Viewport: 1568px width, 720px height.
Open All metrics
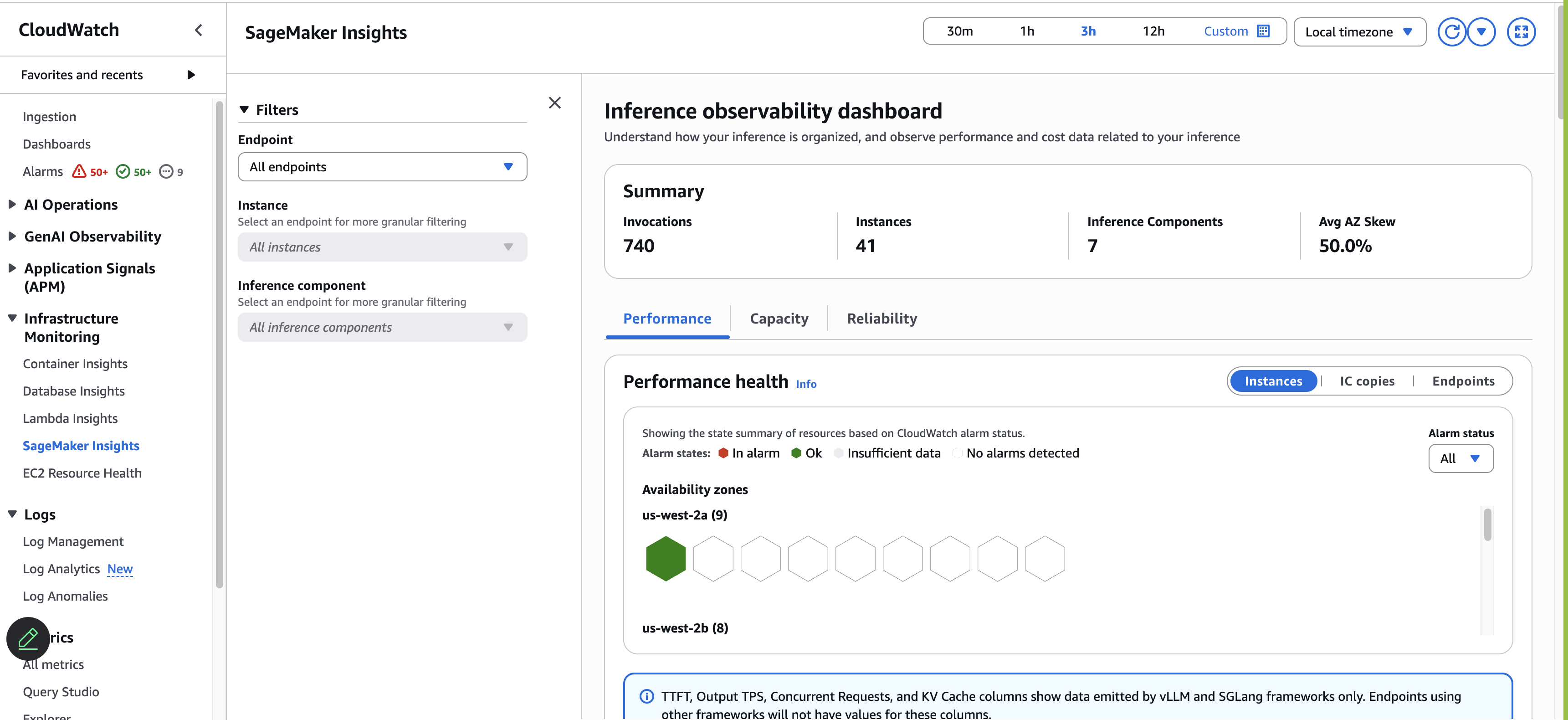click(x=53, y=664)
